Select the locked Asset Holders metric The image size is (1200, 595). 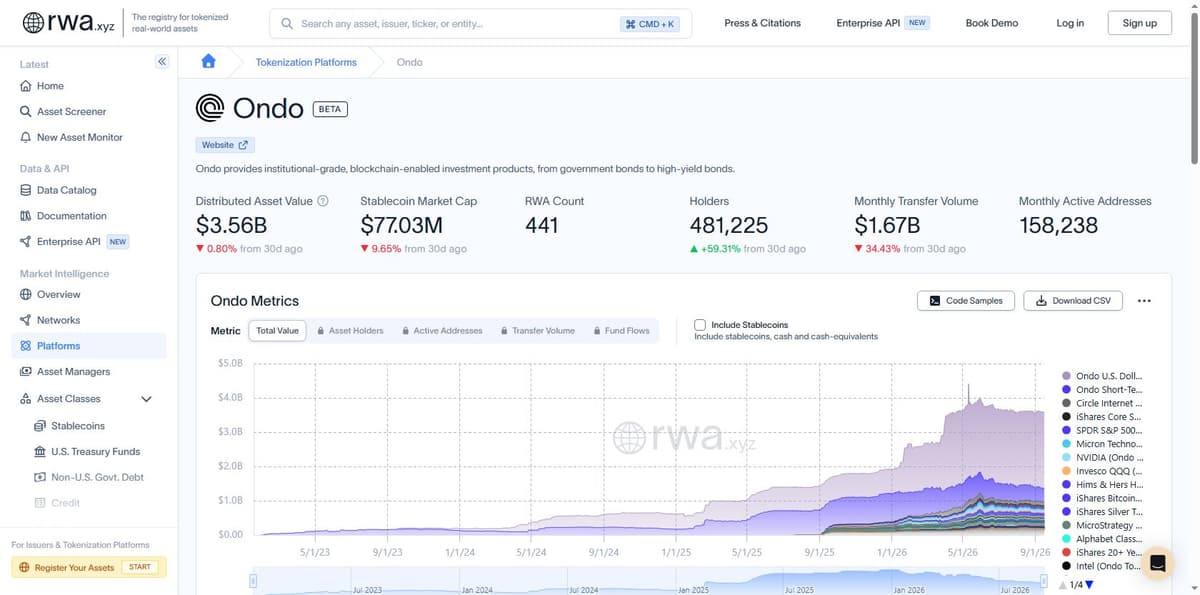pos(350,331)
